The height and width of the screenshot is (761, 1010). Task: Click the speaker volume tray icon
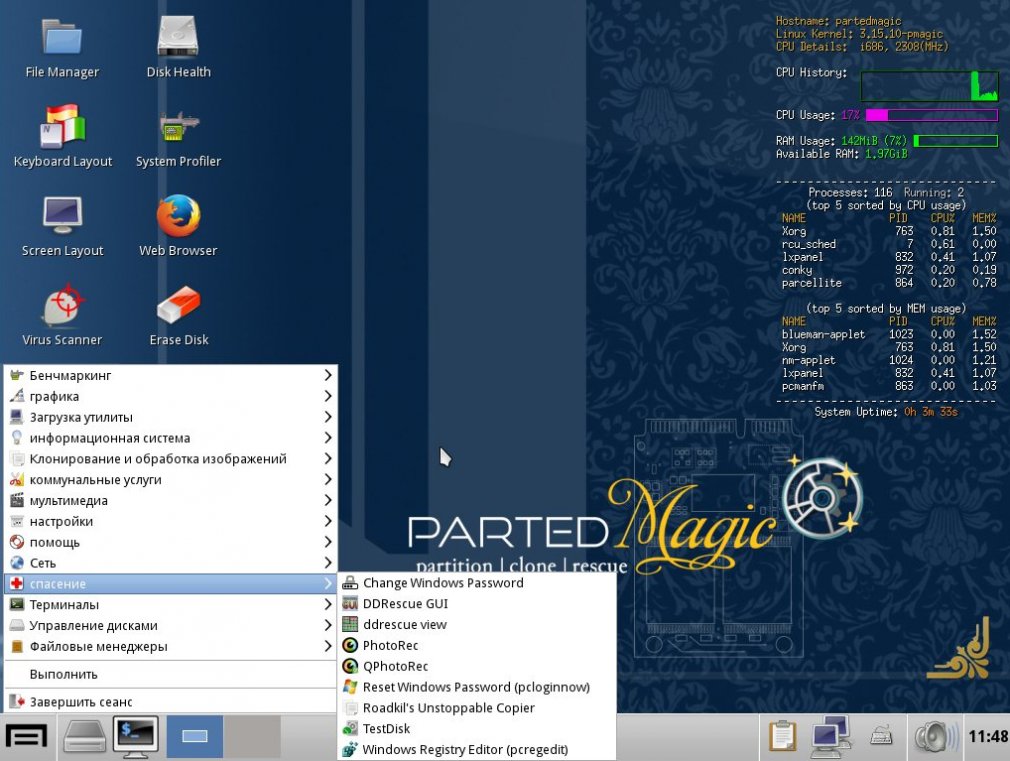[x=936, y=737]
